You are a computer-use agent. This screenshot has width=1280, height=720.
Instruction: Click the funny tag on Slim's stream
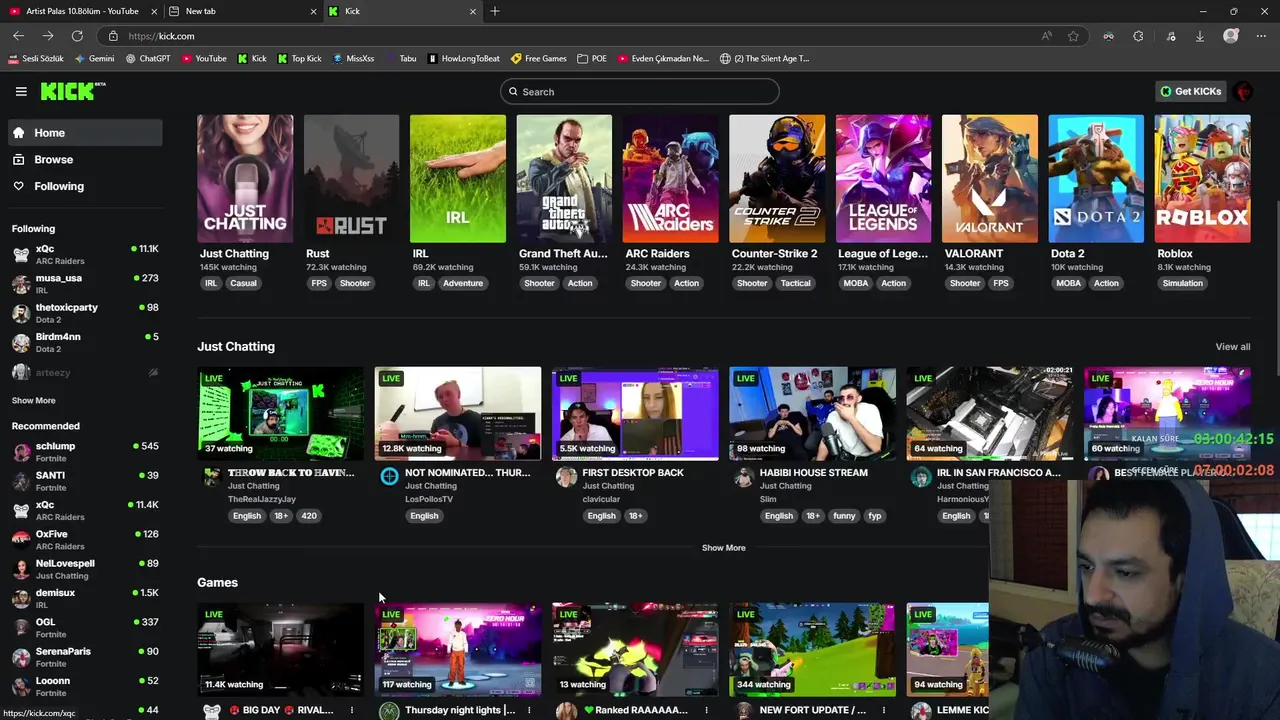tap(844, 516)
